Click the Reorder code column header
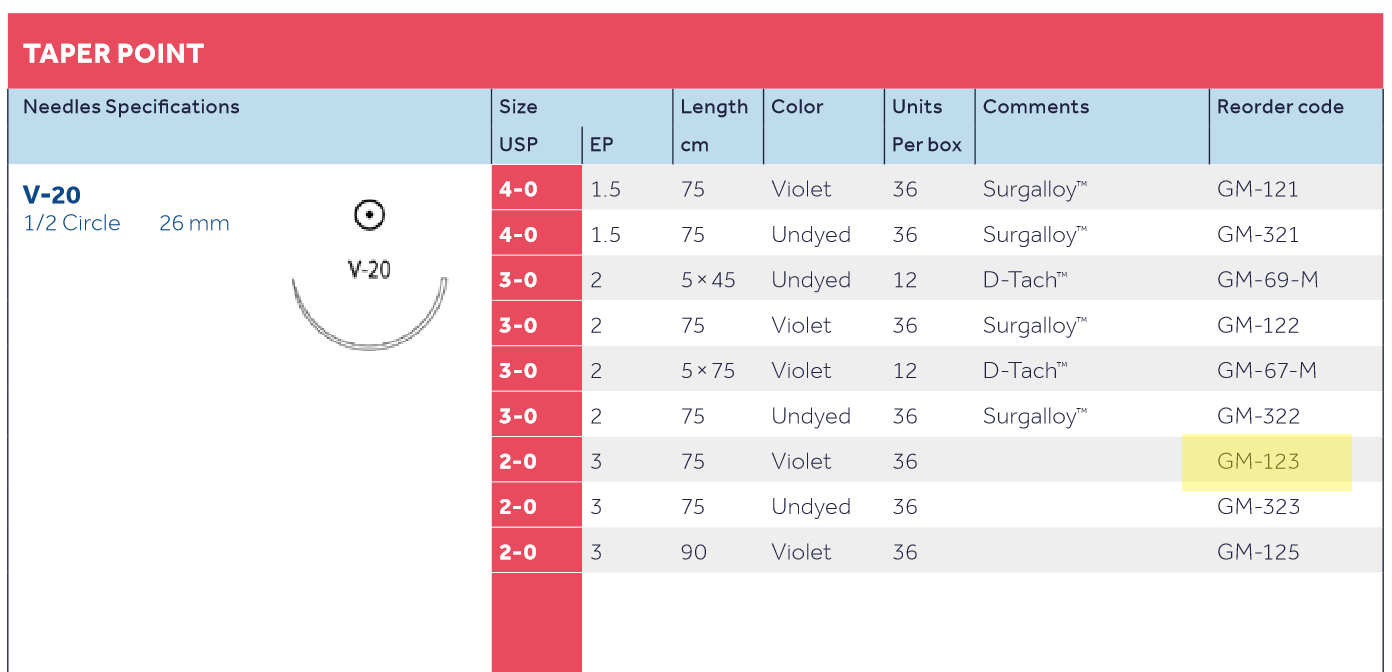The width and height of the screenshot is (1392, 672). coord(1280,107)
